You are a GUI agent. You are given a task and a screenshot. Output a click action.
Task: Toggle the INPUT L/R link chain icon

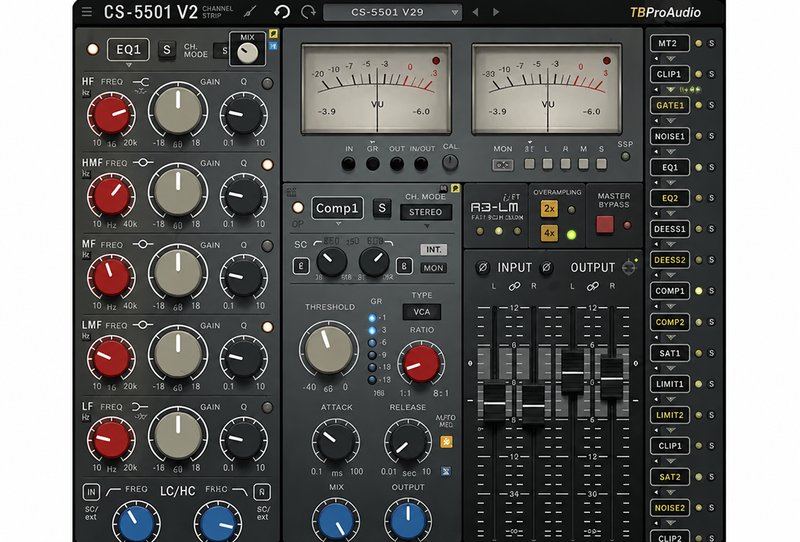514,286
